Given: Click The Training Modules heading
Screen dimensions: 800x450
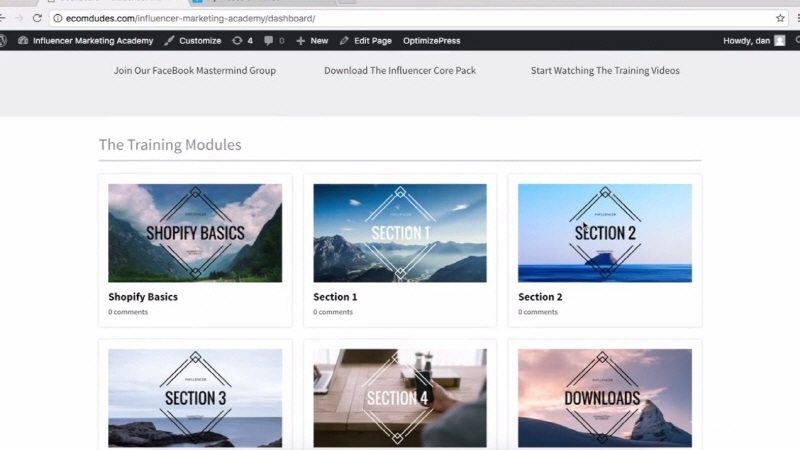Looking at the screenshot, I should coord(170,145).
